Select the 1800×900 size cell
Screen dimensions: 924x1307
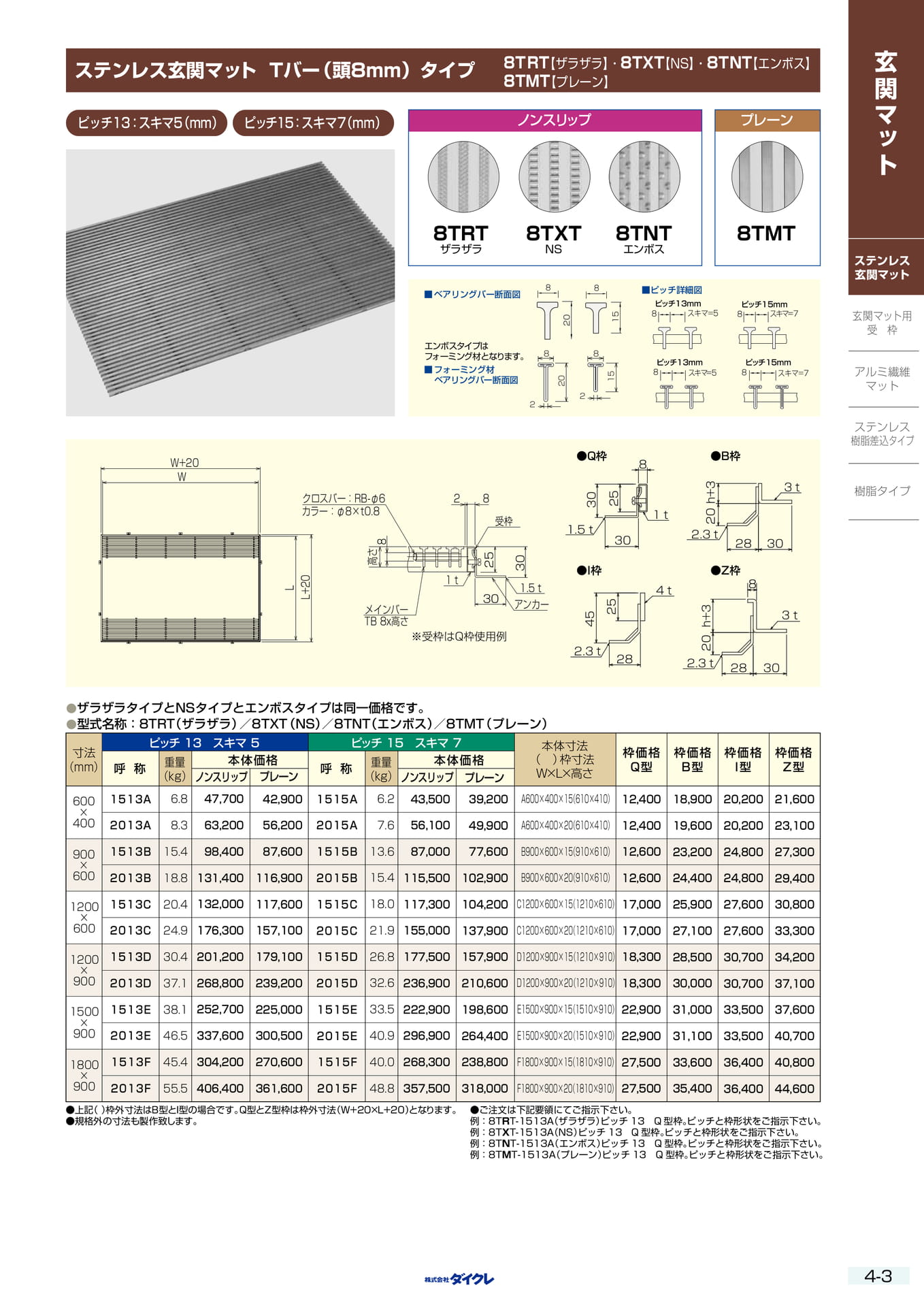pos(84,1076)
